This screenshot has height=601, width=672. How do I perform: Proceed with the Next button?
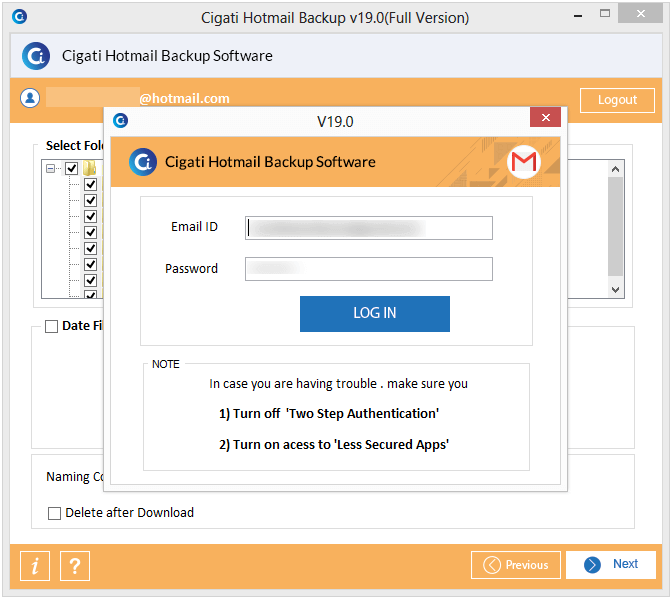click(611, 565)
